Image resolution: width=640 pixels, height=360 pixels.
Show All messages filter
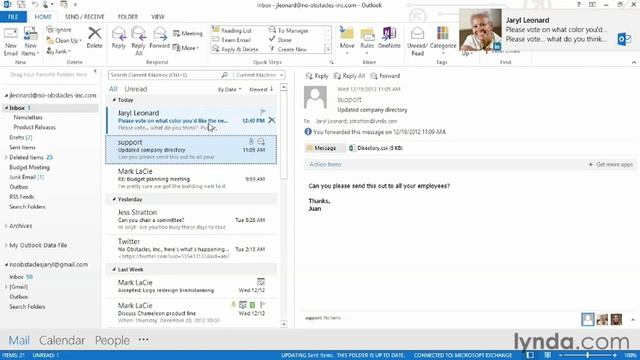(113, 89)
